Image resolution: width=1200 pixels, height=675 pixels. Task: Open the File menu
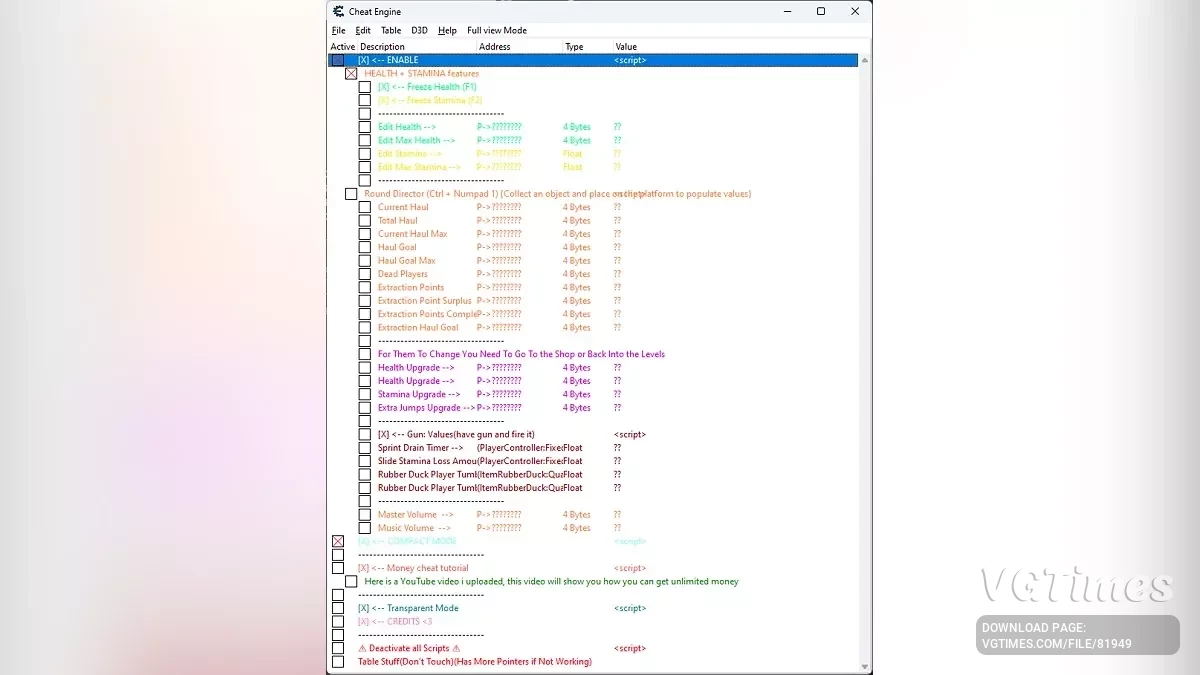tap(338, 30)
